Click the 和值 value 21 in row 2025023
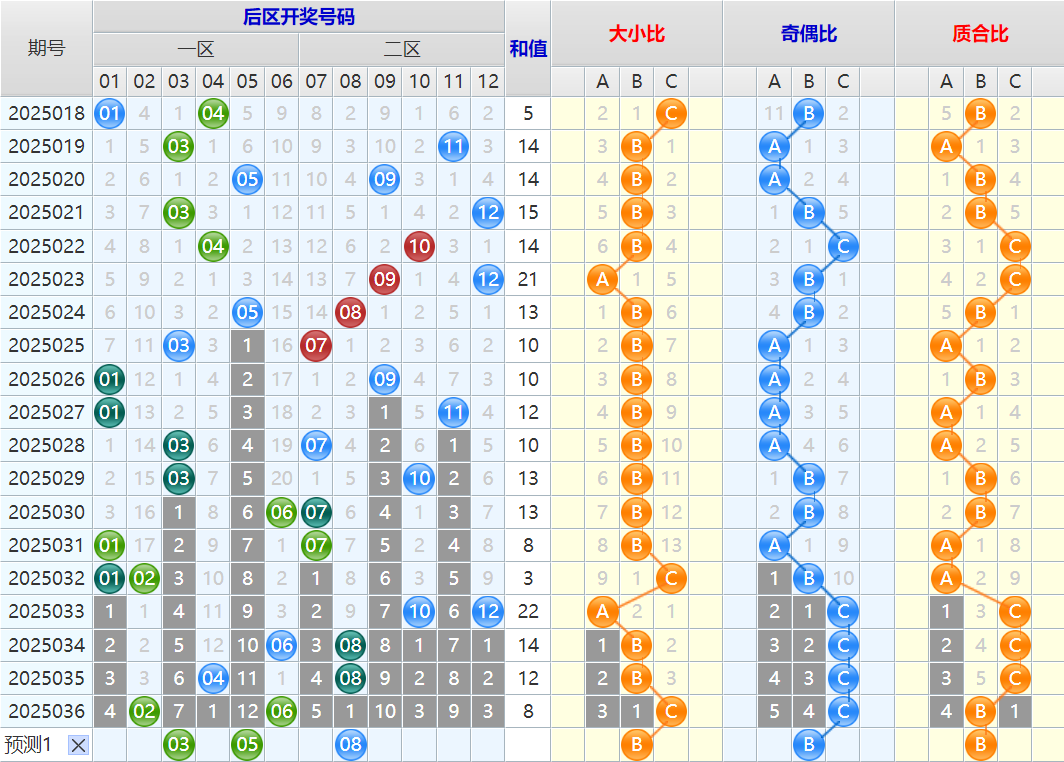This screenshot has width=1064, height=762. coord(528,279)
